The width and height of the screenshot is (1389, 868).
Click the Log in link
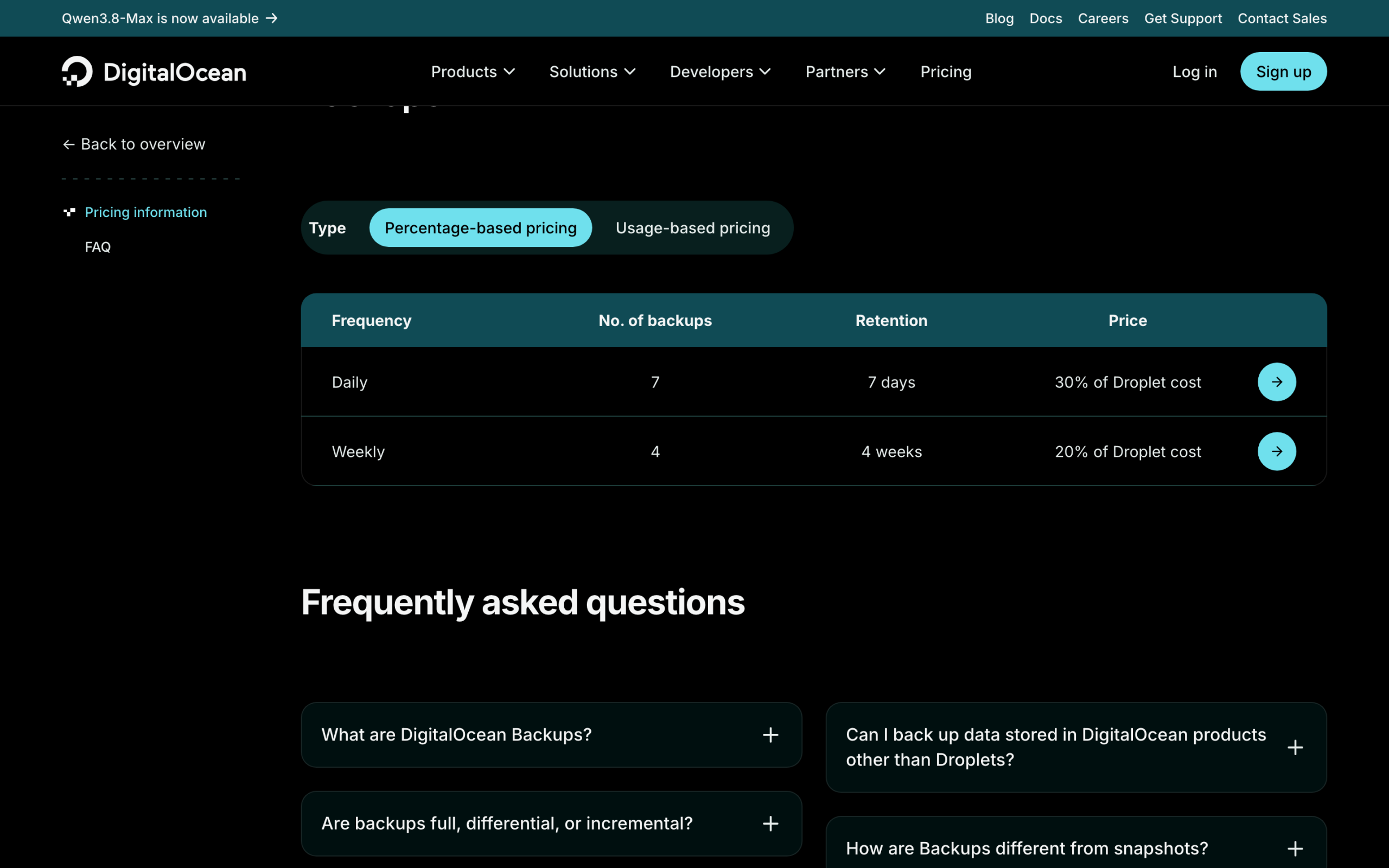(x=1194, y=72)
